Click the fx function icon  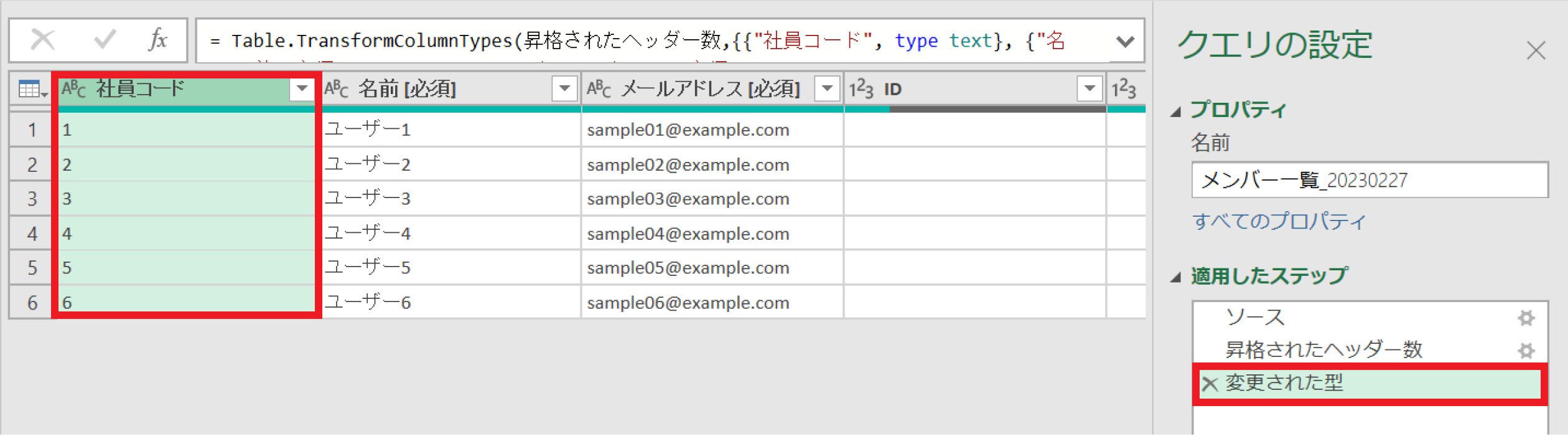[x=158, y=40]
